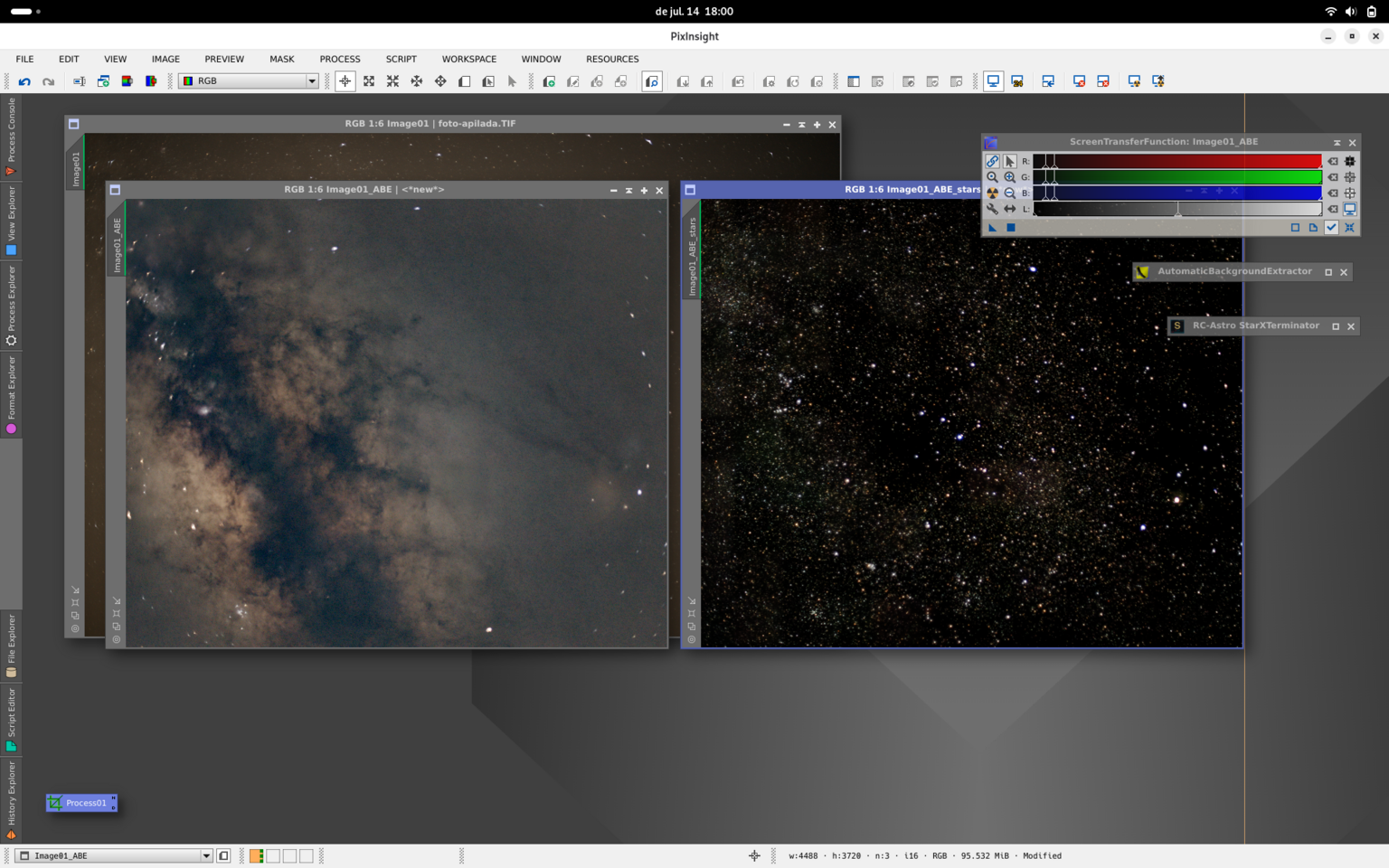Screen dimensions: 1389x868
Task: Open the SCRIPT menu
Action: pyautogui.click(x=402, y=59)
